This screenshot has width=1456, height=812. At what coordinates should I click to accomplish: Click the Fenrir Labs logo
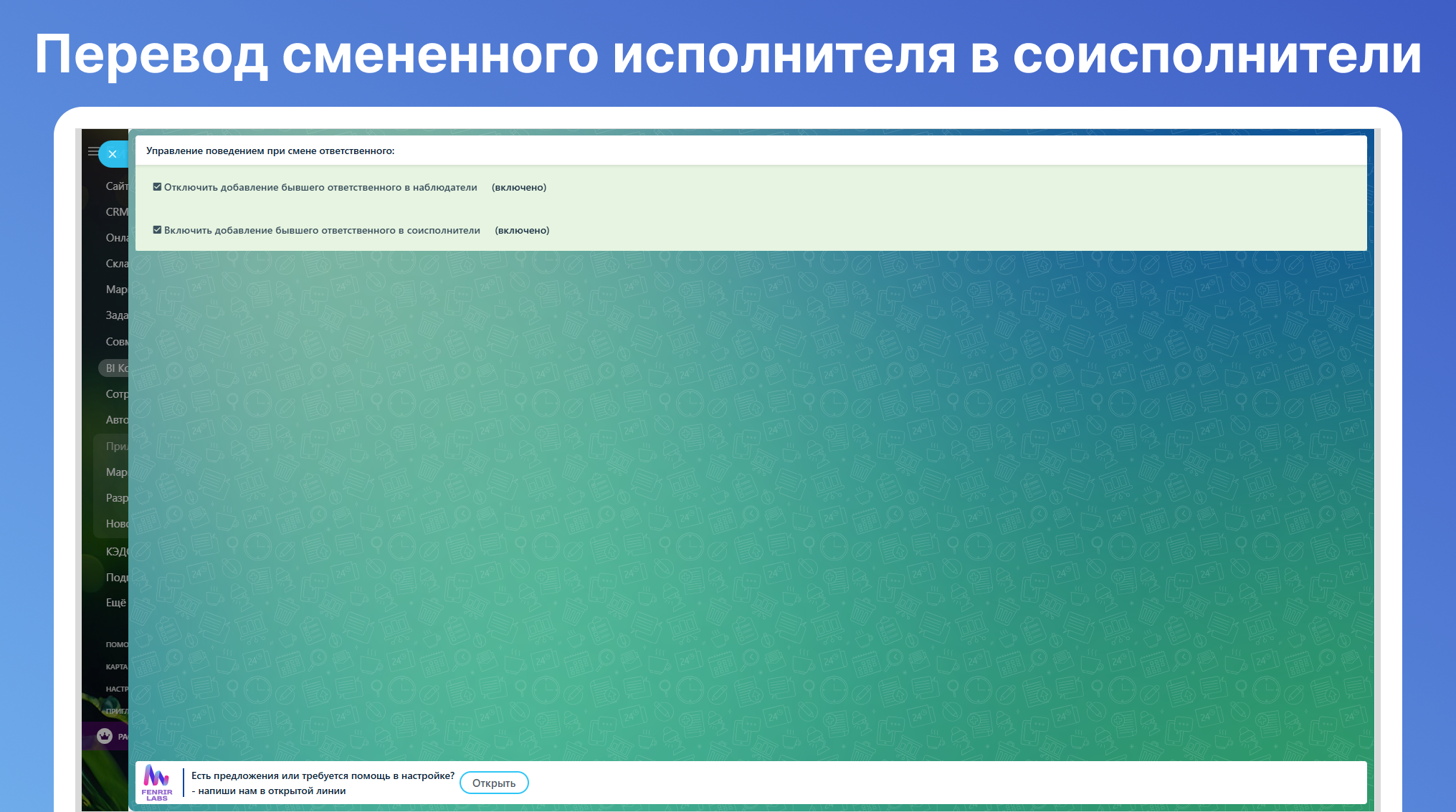point(157,782)
